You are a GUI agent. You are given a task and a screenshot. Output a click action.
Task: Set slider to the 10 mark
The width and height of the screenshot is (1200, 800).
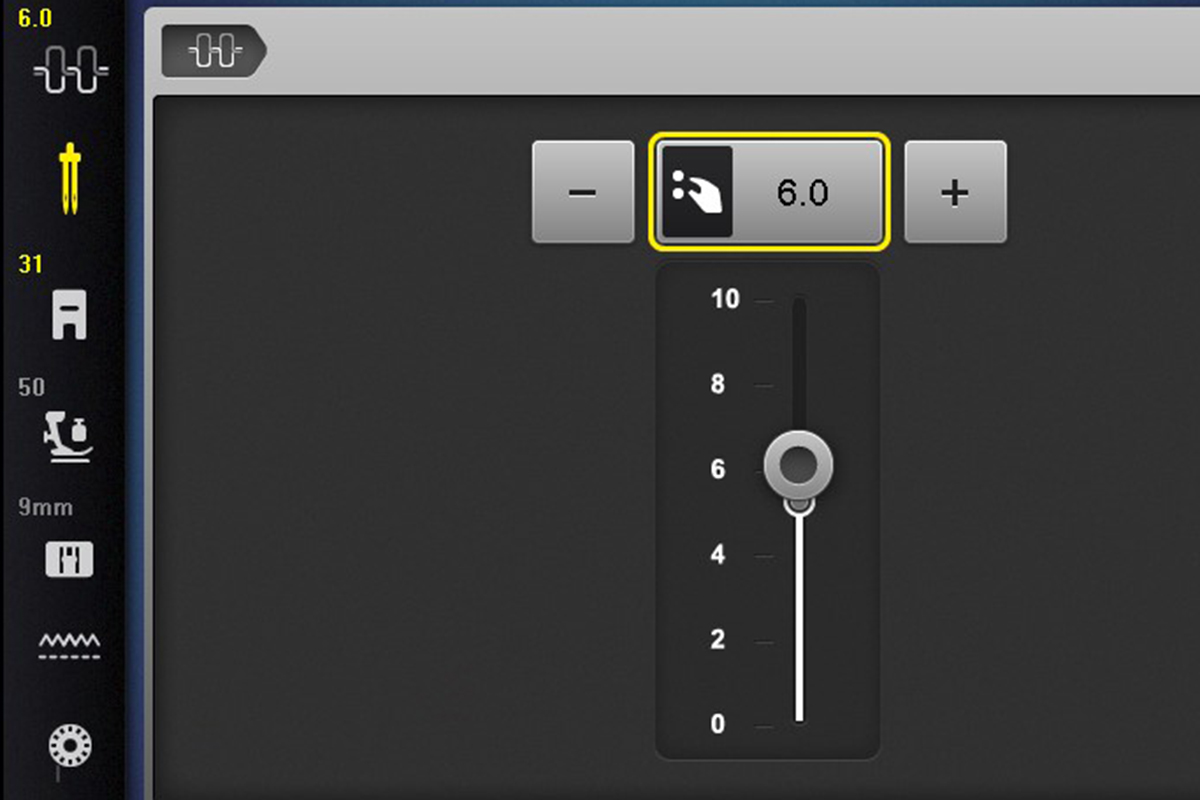pos(799,300)
